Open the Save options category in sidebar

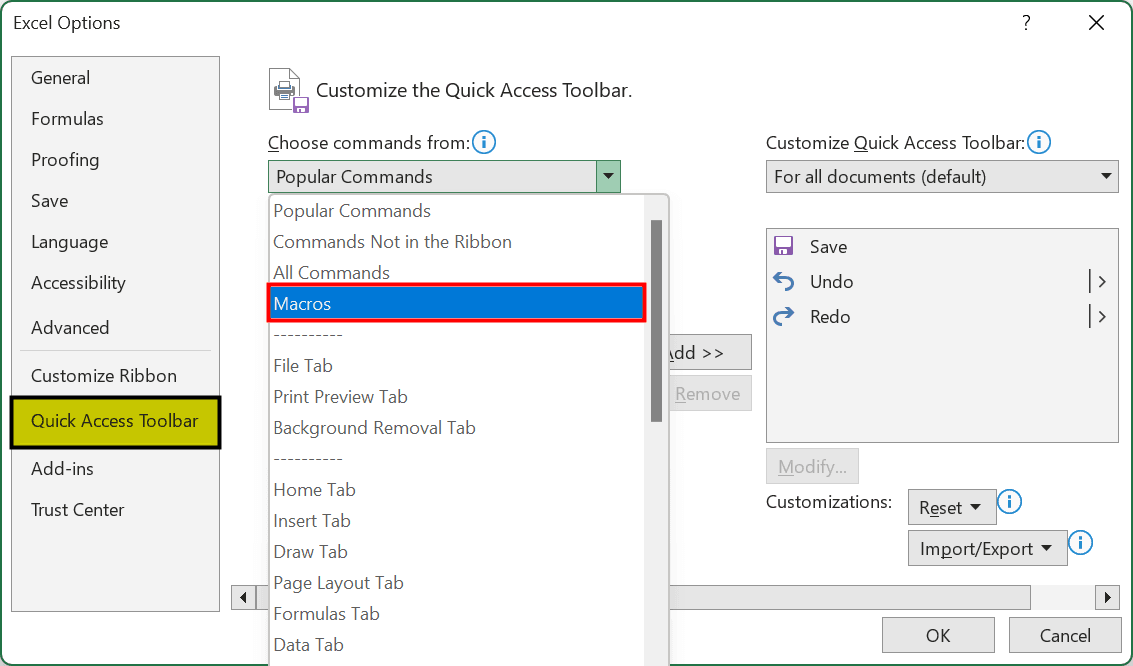[x=116, y=202]
